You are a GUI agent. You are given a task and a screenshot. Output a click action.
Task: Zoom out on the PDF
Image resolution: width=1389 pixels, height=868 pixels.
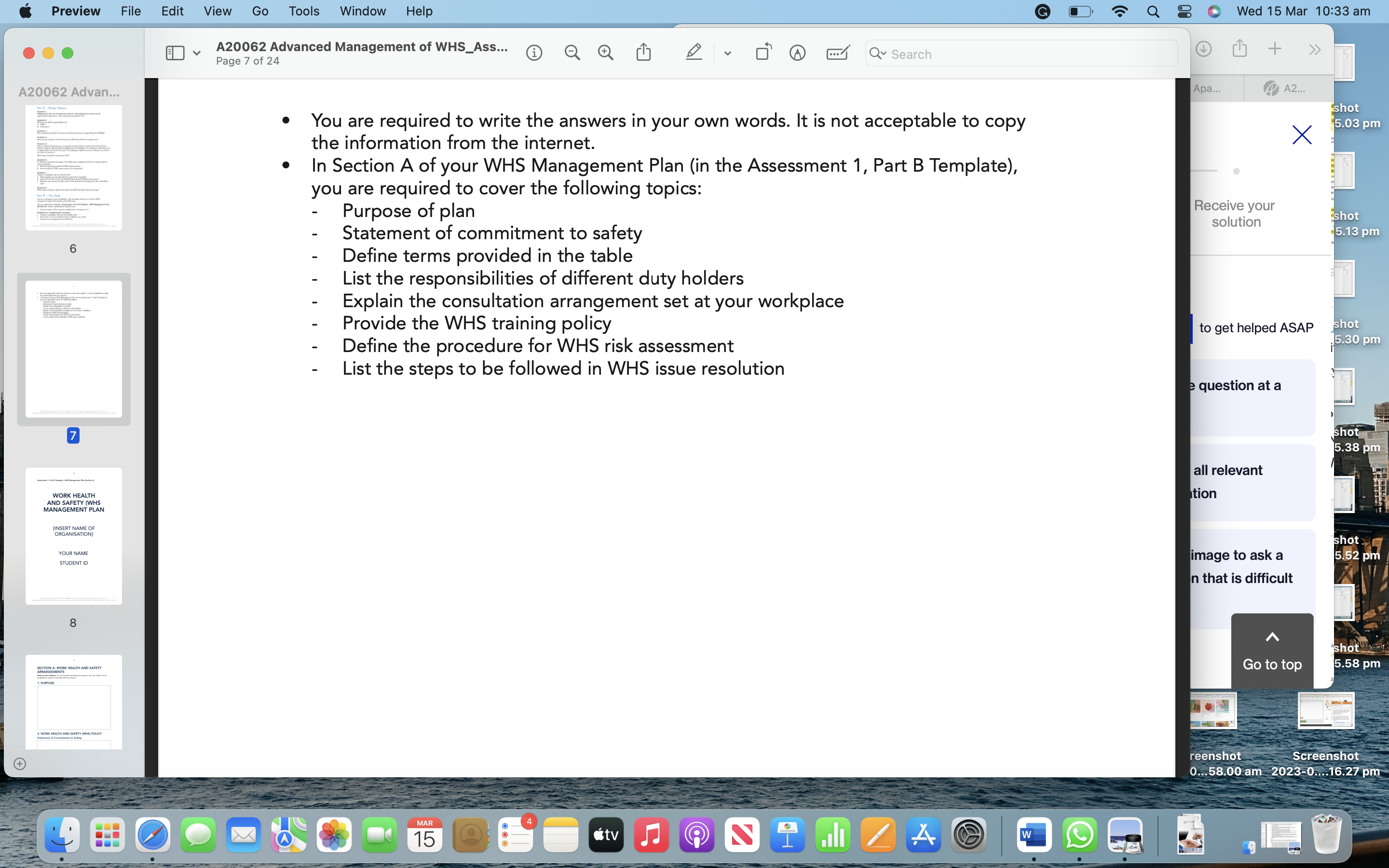pos(572,52)
